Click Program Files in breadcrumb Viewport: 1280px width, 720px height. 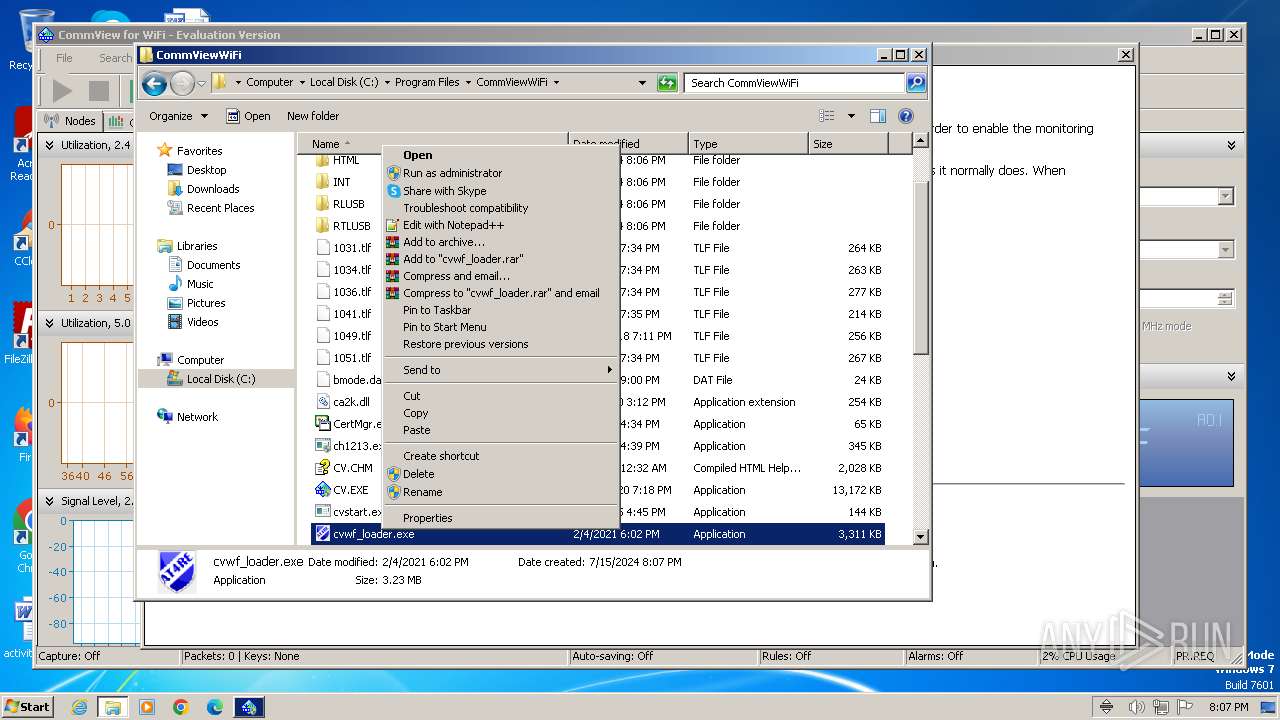click(x=427, y=83)
